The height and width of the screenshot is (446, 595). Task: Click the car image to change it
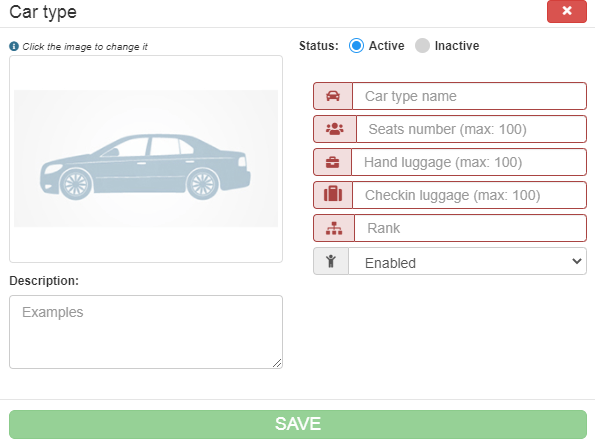tap(146, 159)
